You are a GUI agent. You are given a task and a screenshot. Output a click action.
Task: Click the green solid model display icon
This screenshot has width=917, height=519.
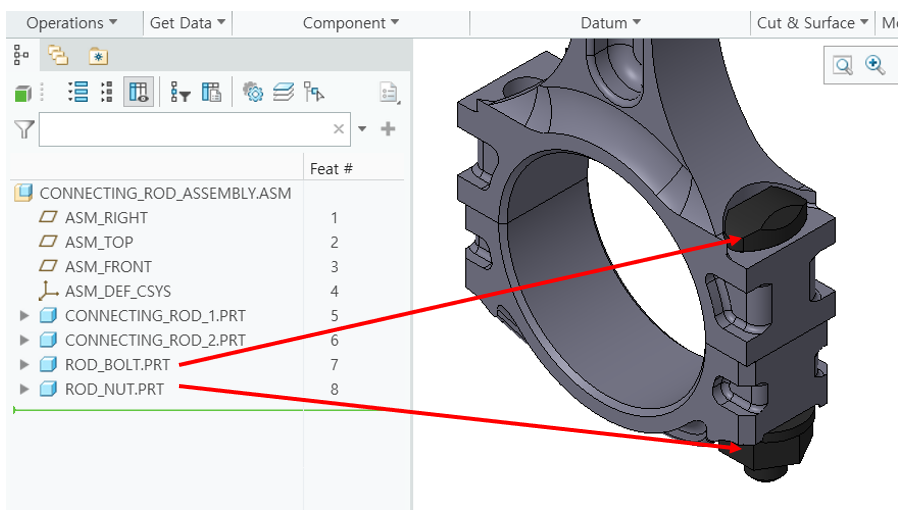23,92
